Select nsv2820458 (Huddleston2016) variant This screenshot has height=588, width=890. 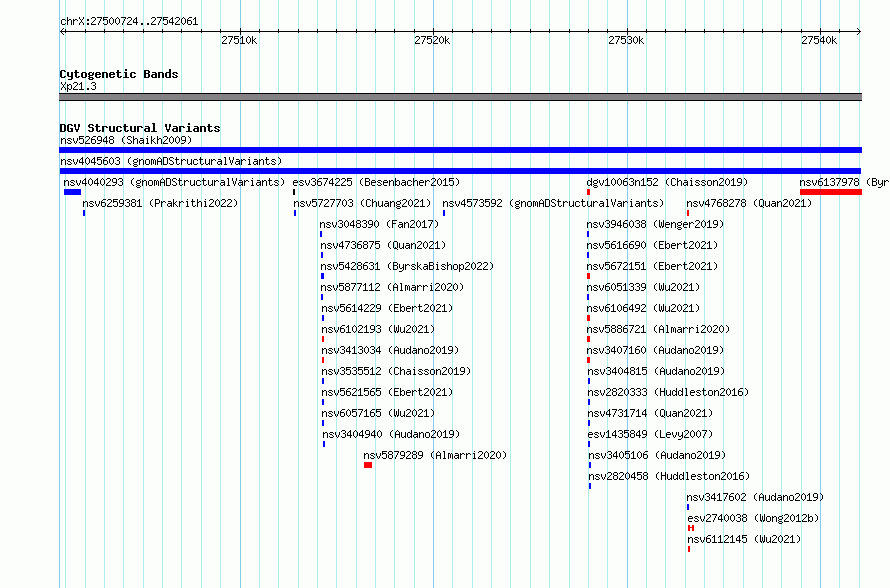[x=669, y=476]
